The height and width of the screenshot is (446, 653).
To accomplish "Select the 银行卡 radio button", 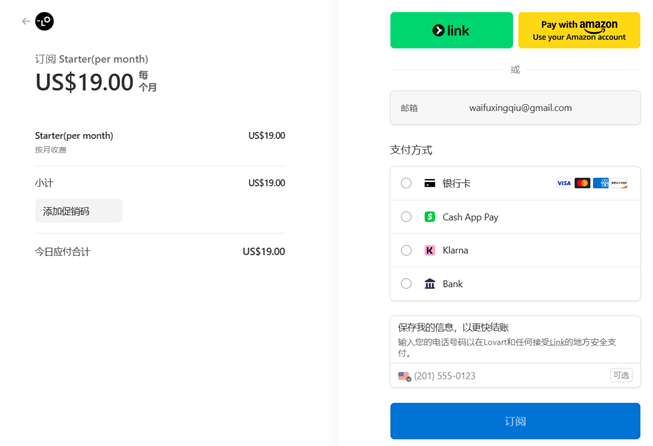I will tap(406, 183).
